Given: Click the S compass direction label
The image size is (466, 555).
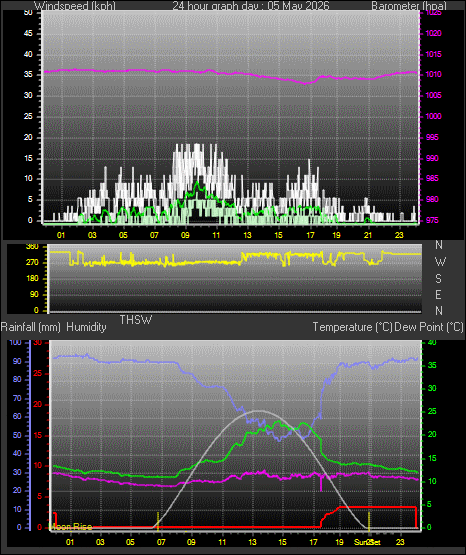Looking at the screenshot, I should 438,279.
